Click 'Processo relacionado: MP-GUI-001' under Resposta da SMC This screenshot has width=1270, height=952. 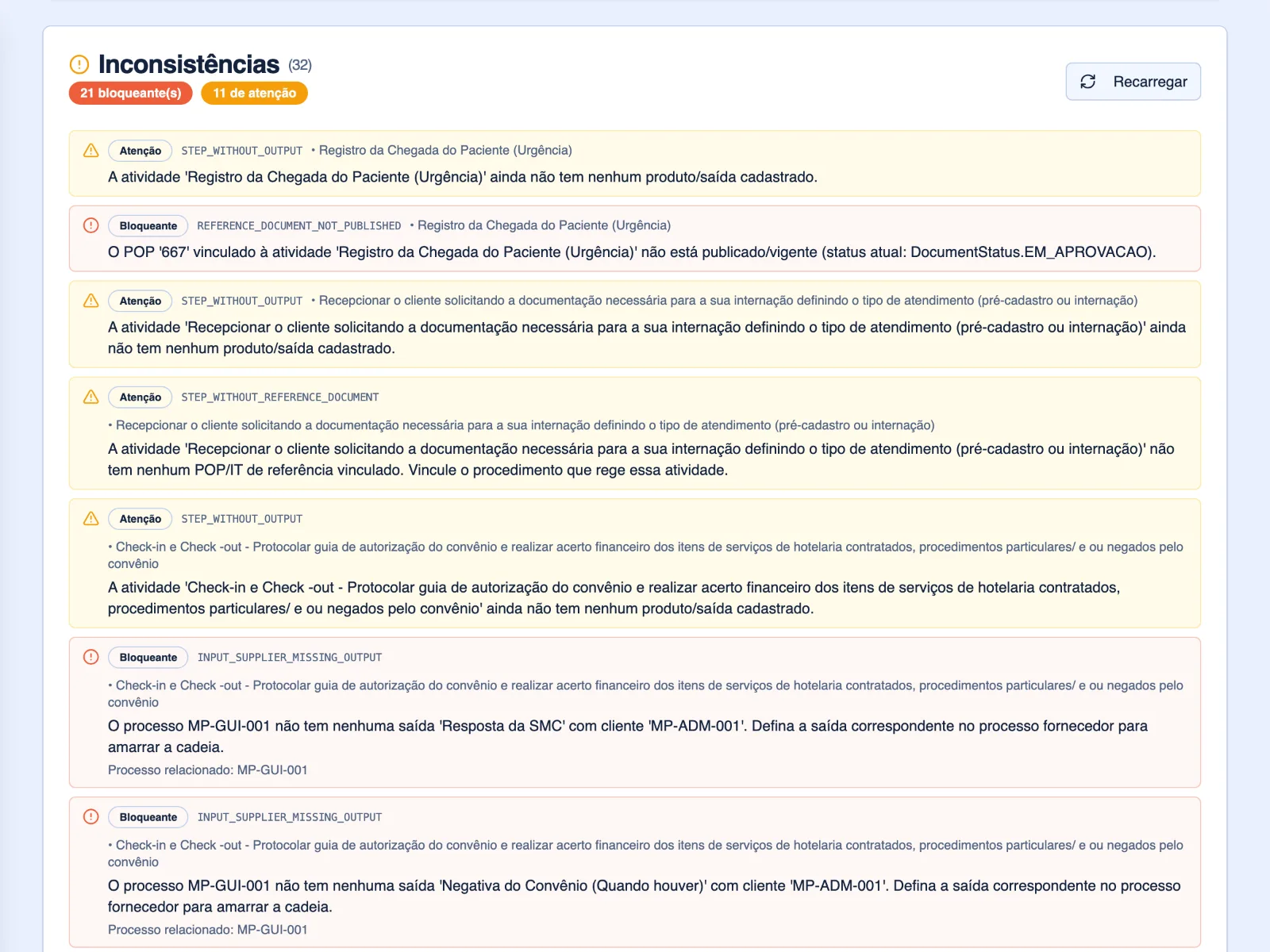point(208,770)
